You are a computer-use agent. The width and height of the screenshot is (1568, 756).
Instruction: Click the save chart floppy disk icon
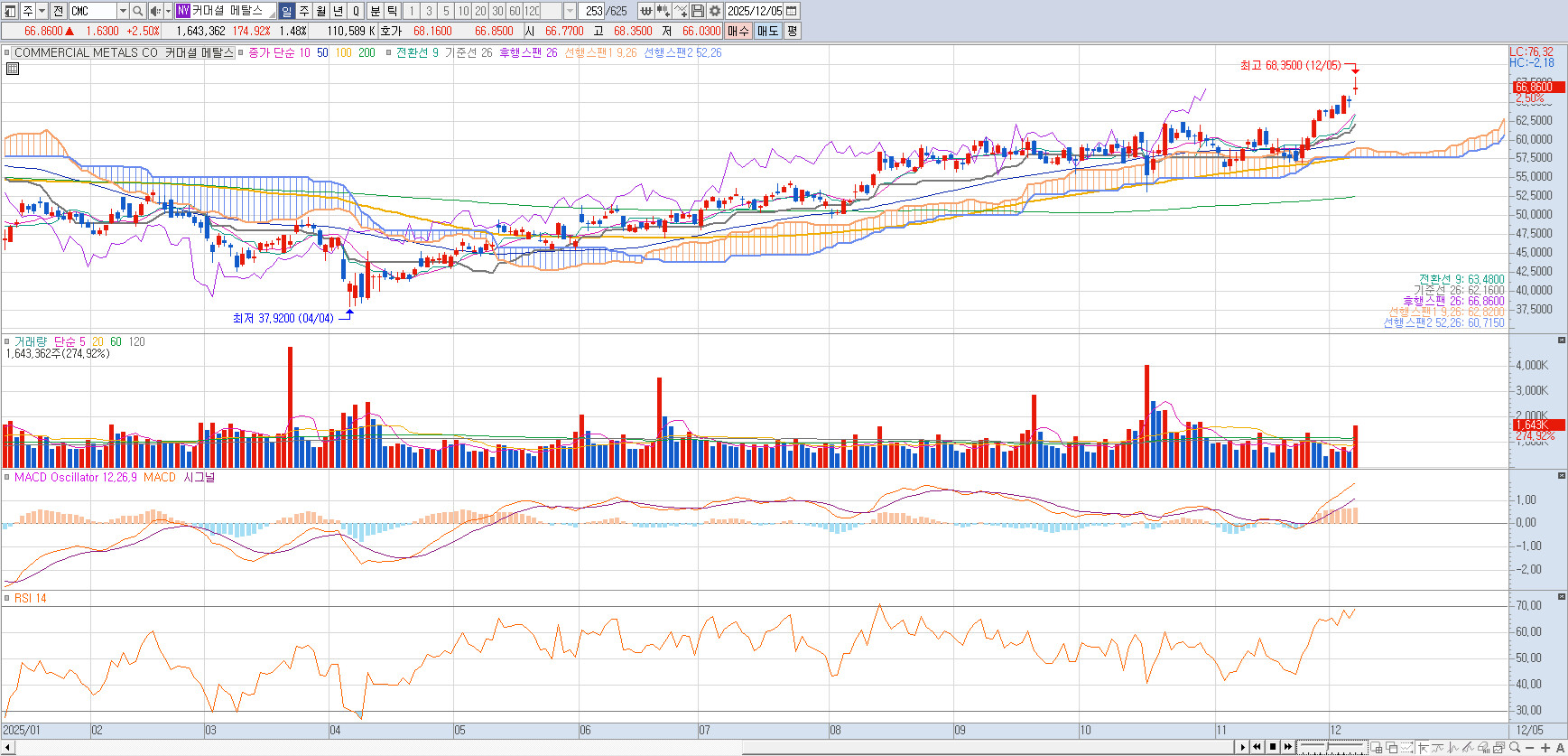[x=698, y=11]
